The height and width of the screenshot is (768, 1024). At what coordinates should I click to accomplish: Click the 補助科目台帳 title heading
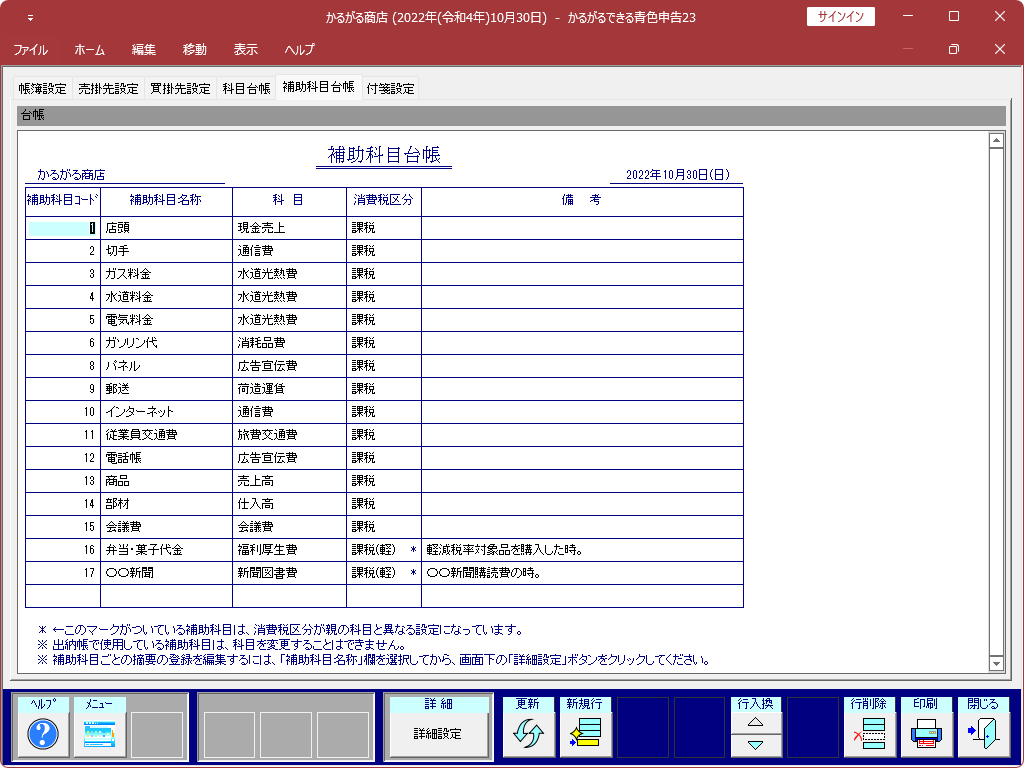click(384, 155)
